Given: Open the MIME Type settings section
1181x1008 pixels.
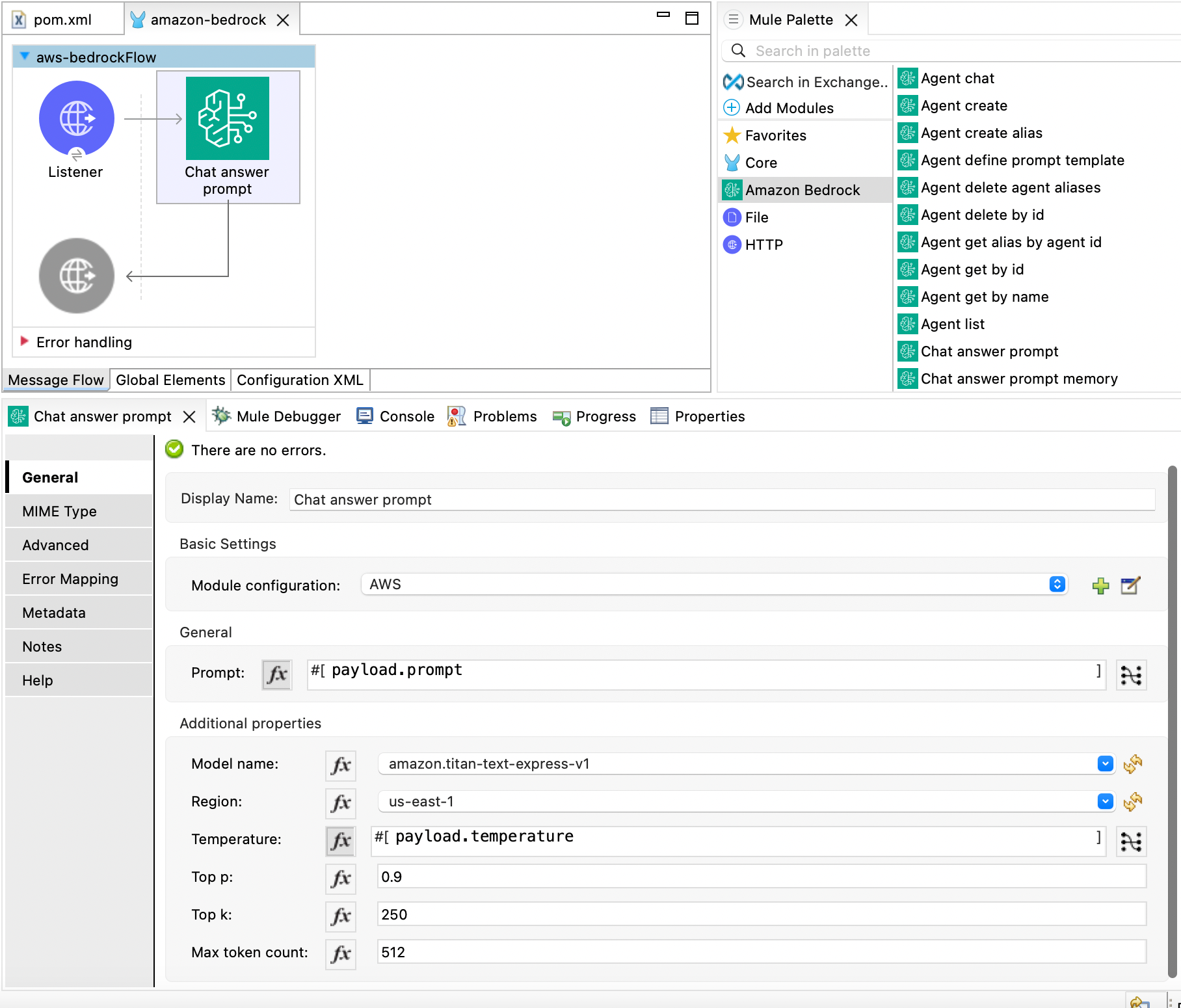Looking at the screenshot, I should click(x=79, y=511).
